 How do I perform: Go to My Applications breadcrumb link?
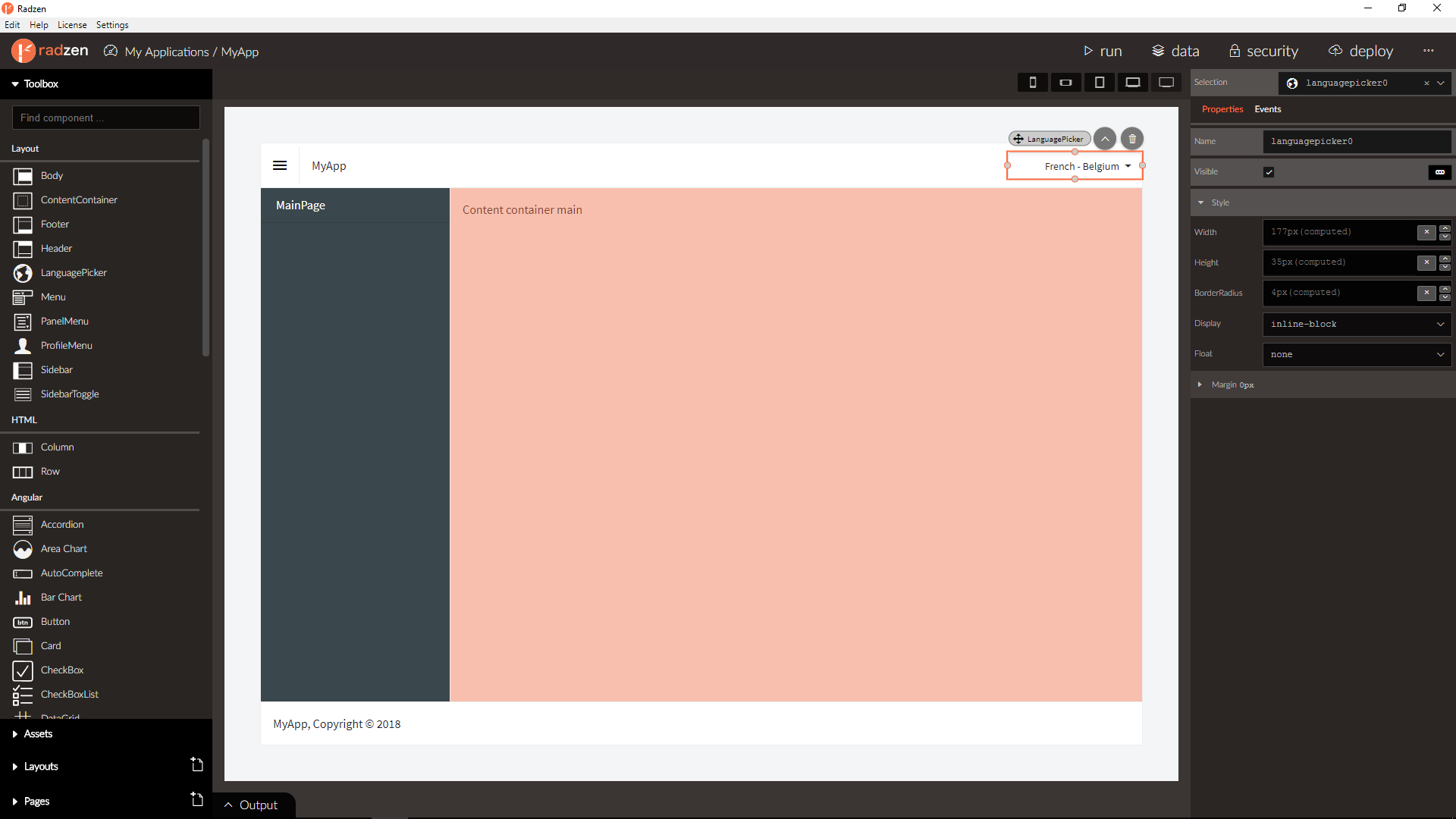167,52
